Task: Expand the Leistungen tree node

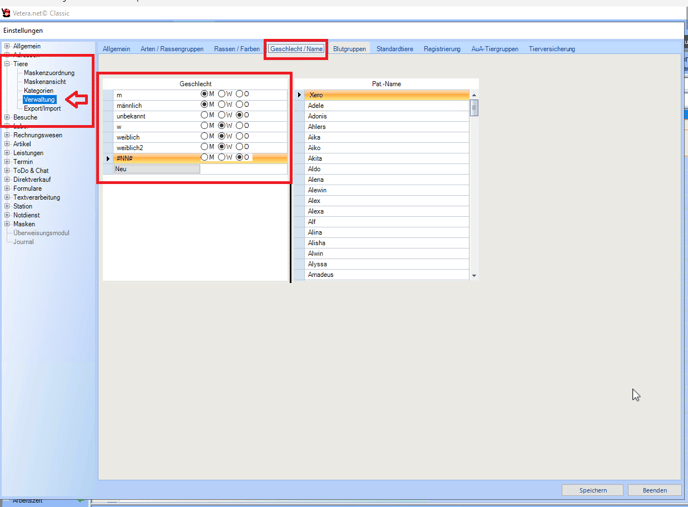Action: [x=7, y=153]
